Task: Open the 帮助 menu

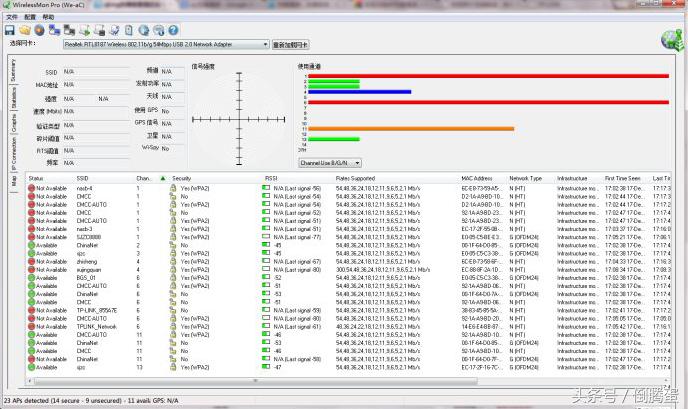Action: pyautogui.click(x=48, y=17)
